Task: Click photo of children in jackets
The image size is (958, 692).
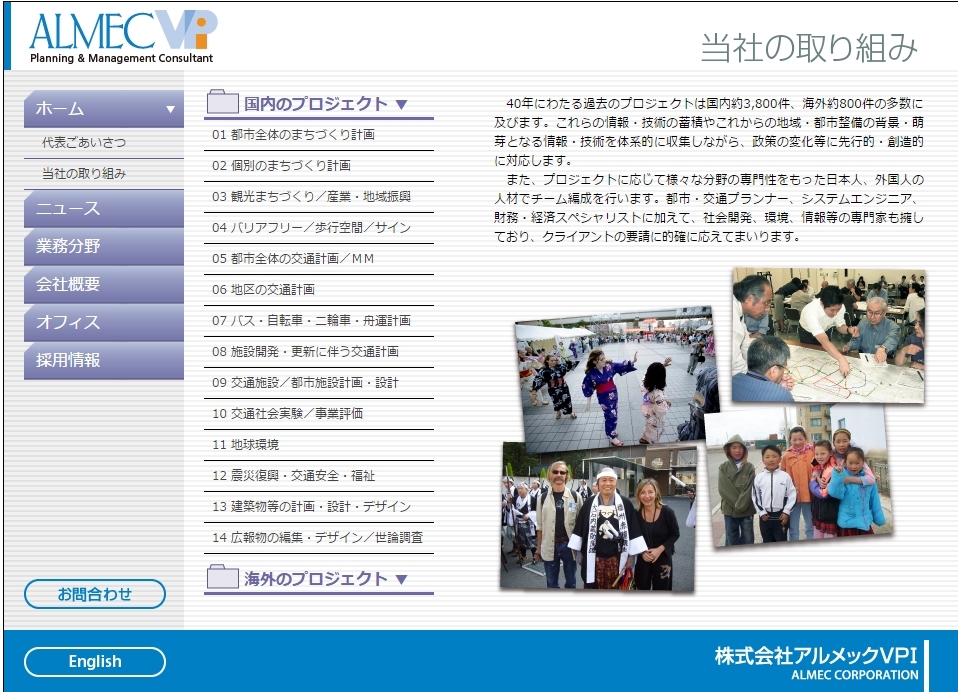Action: click(x=798, y=478)
